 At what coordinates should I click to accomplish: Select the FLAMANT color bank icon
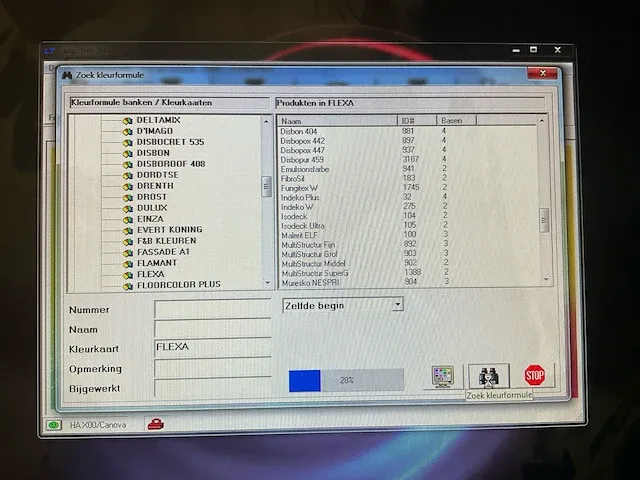pyautogui.click(x=128, y=264)
